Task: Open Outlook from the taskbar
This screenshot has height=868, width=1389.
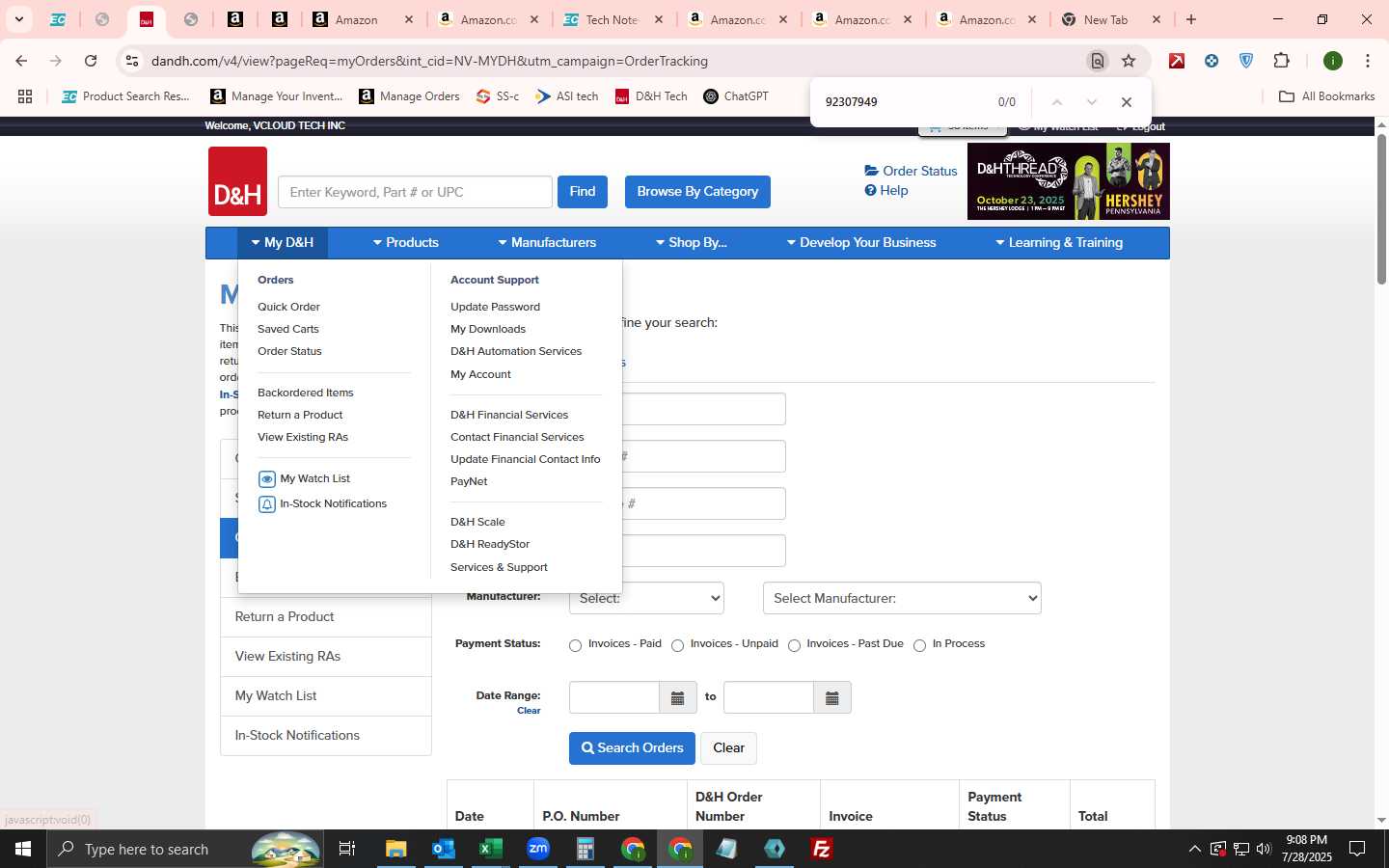Action: [443, 849]
